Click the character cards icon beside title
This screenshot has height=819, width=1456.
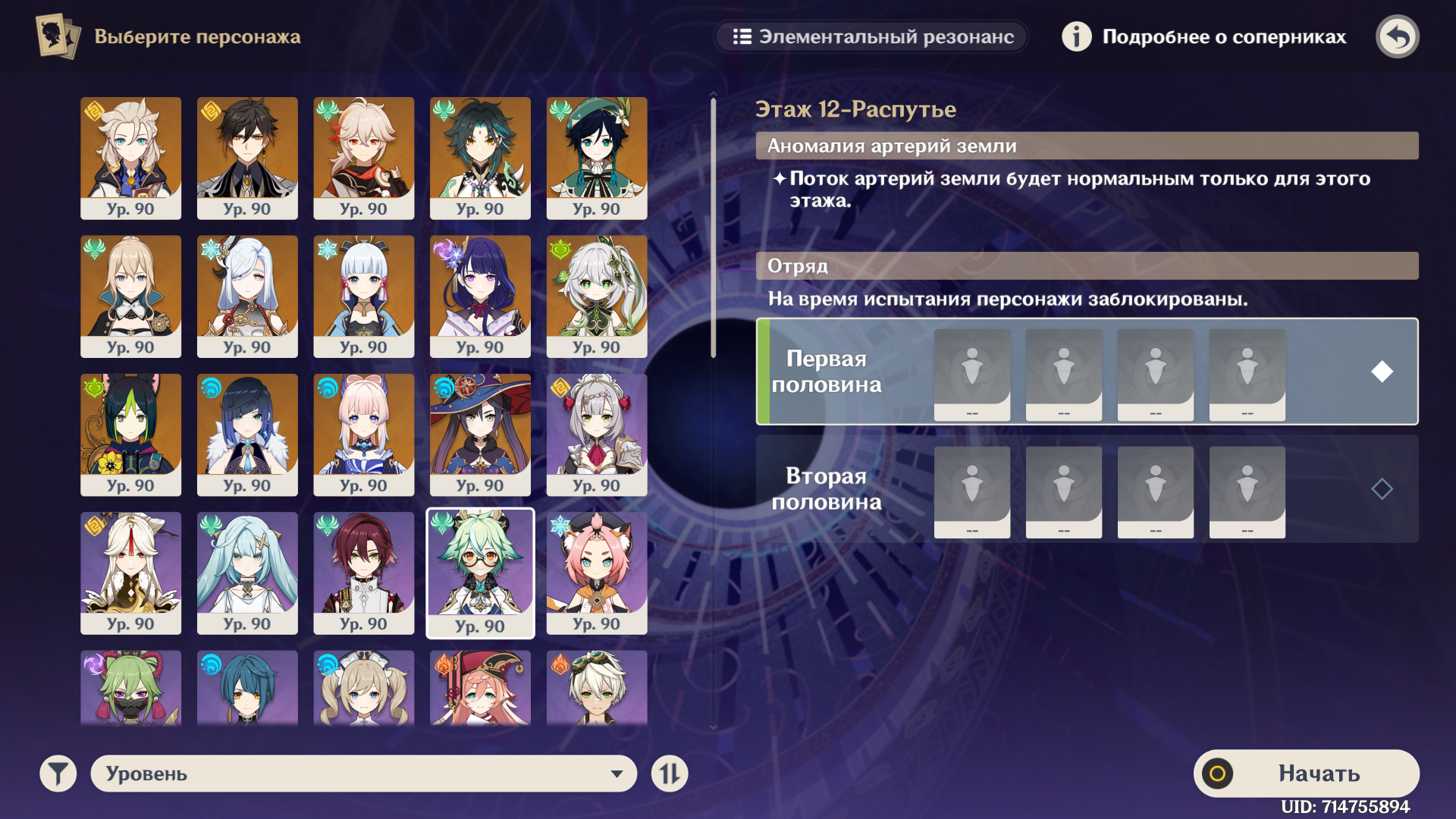[58, 36]
